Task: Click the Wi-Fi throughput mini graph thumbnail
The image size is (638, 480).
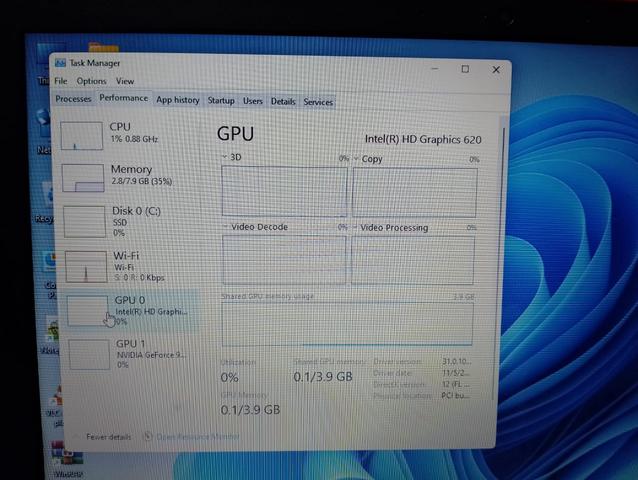Action: 86,267
